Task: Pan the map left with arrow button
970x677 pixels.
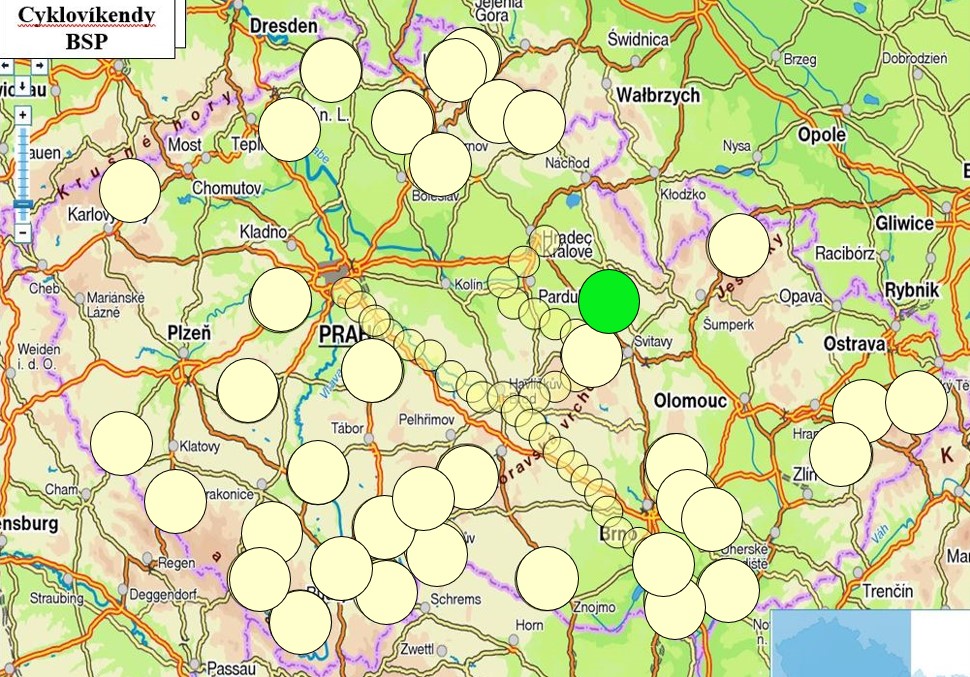Action: tap(7, 65)
